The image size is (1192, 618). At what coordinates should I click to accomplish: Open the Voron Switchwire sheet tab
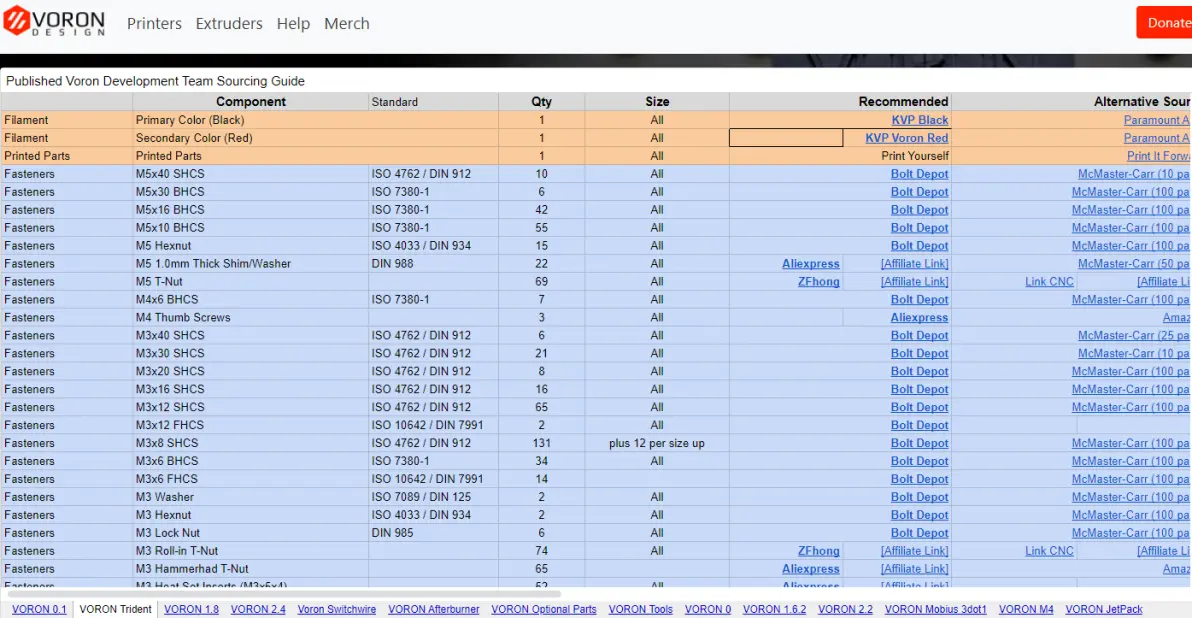[x=337, y=609]
